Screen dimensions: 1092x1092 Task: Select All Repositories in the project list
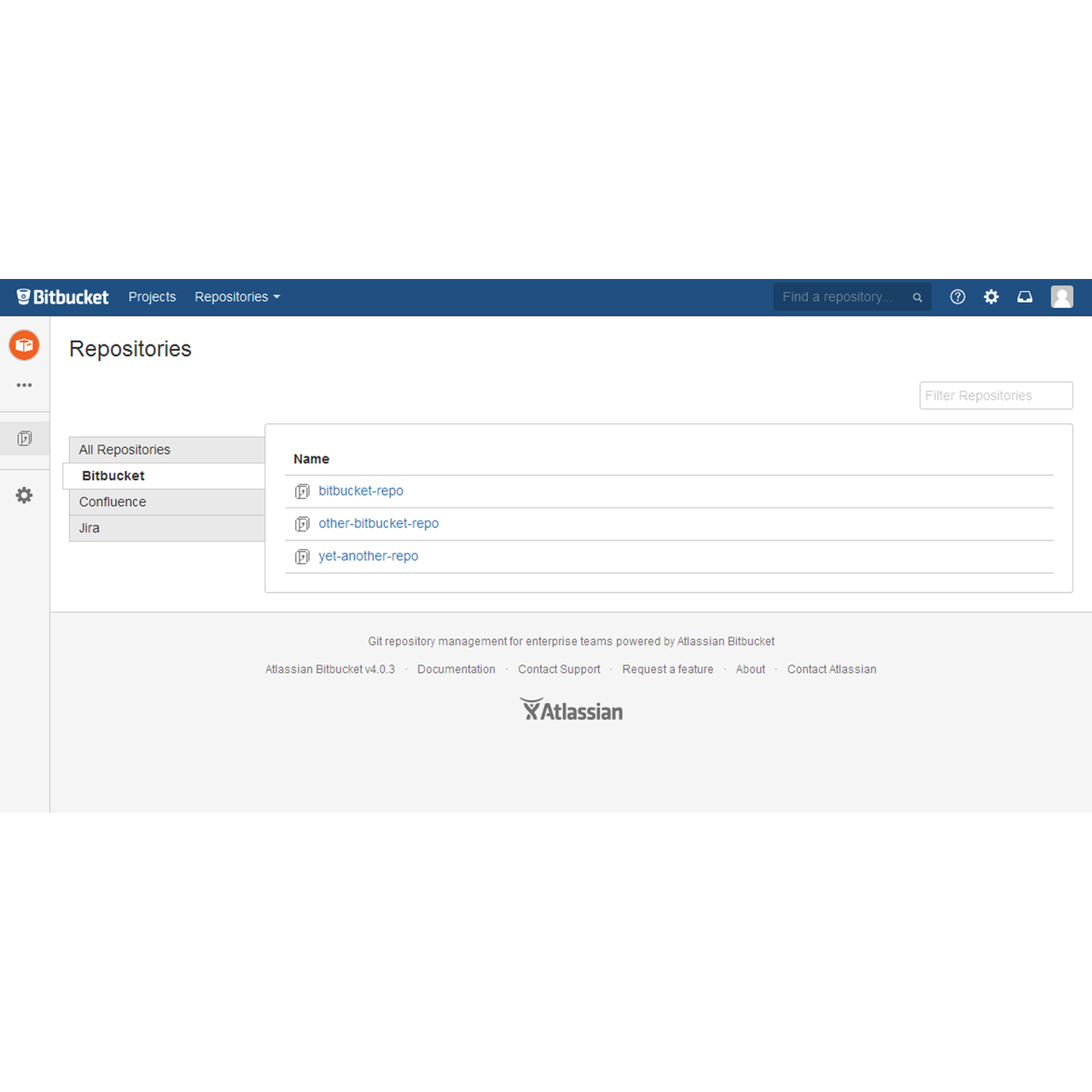[x=124, y=450]
